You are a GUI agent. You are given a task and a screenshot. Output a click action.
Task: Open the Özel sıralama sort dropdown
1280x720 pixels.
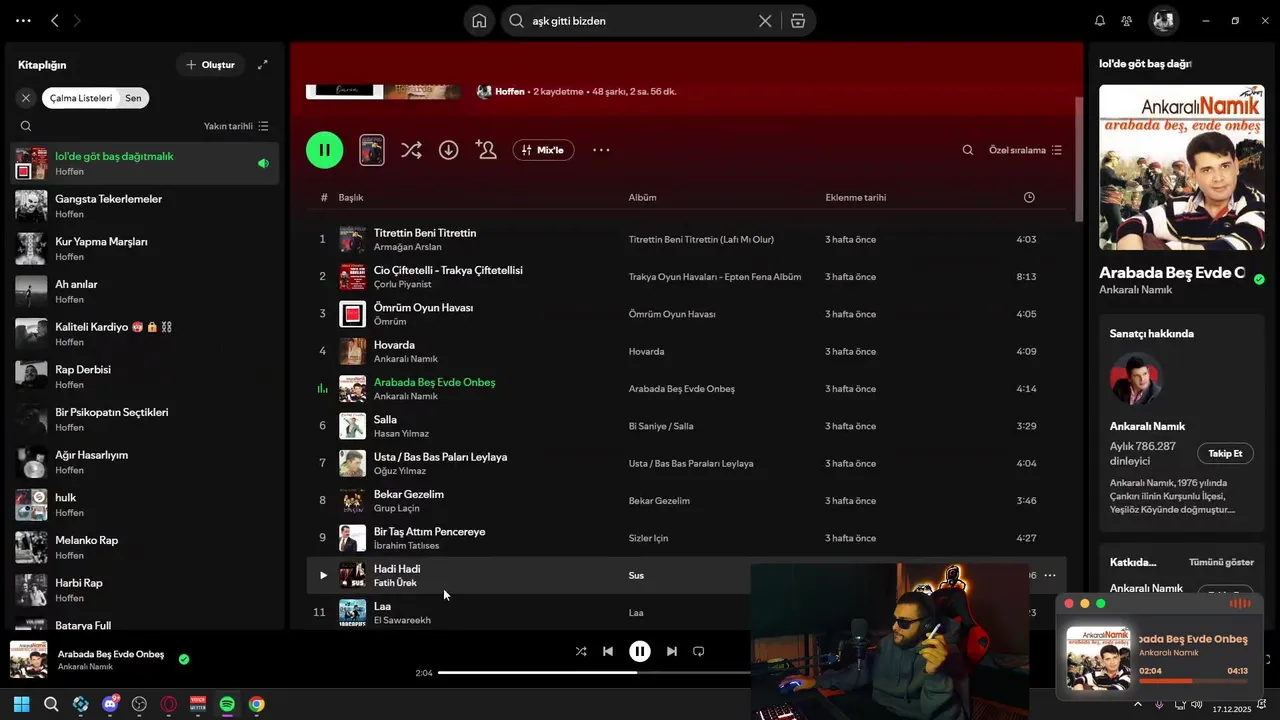tap(1025, 150)
